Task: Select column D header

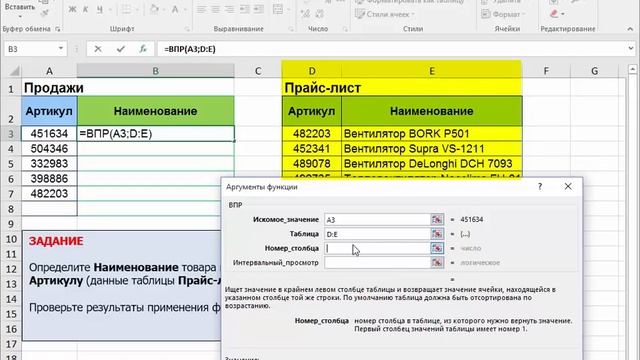Action: 312,71
